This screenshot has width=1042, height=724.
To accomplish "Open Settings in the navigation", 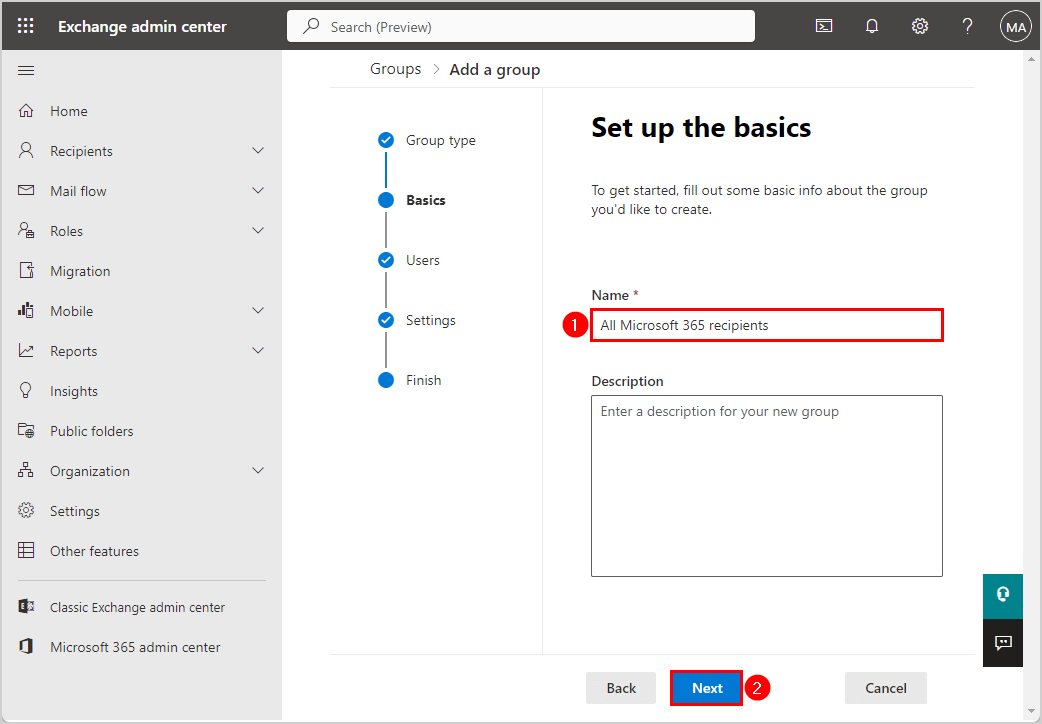I will click(75, 511).
